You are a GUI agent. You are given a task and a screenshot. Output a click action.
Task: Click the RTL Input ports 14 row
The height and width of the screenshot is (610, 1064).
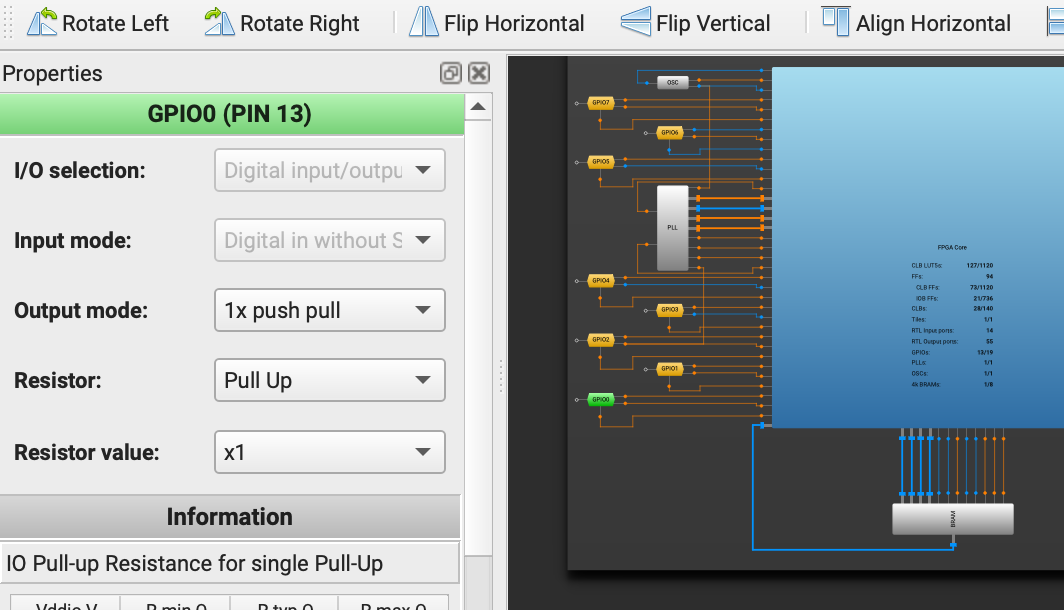tap(952, 330)
